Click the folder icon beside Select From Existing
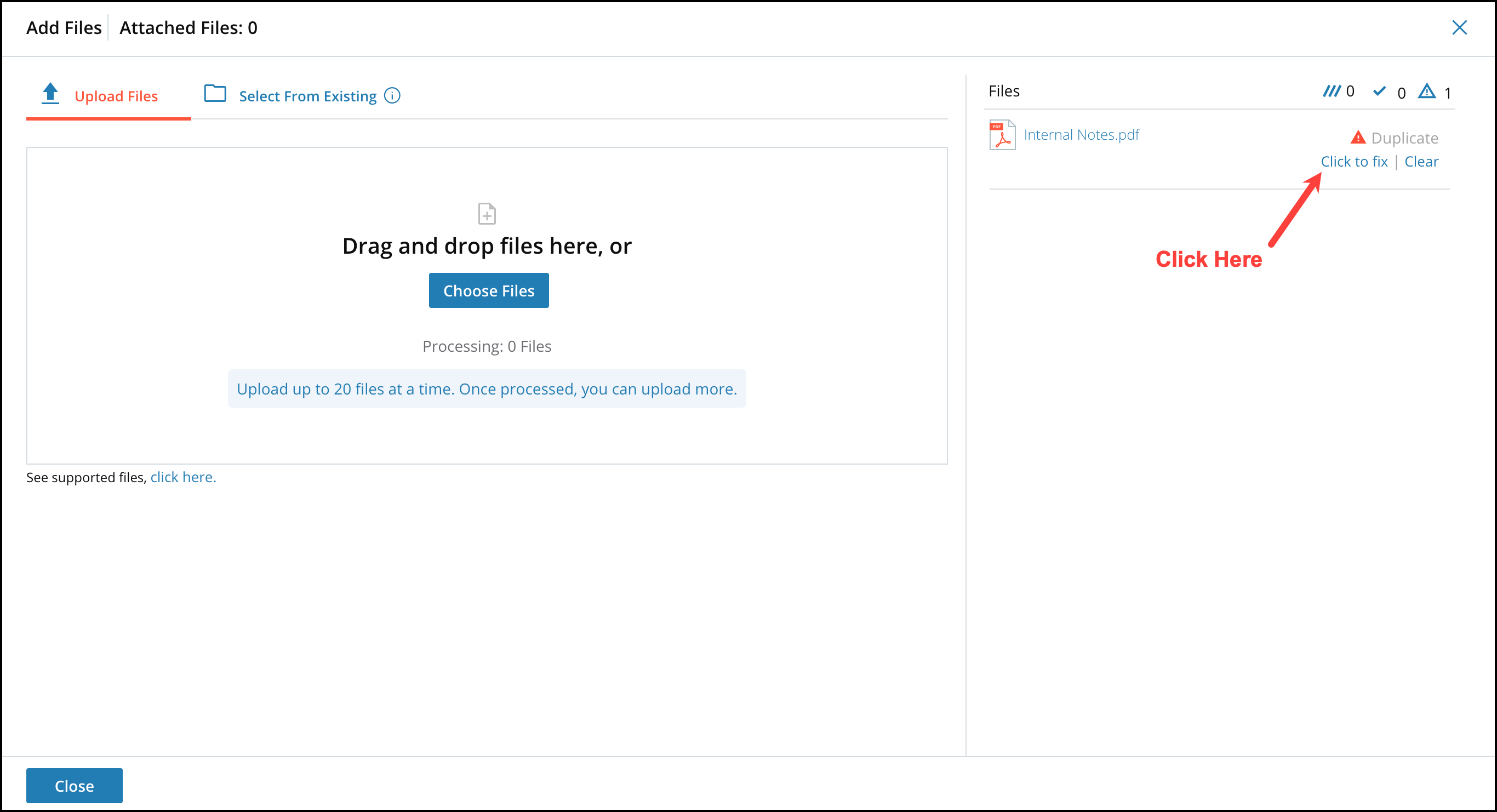Image resolution: width=1497 pixels, height=812 pixels. [215, 94]
